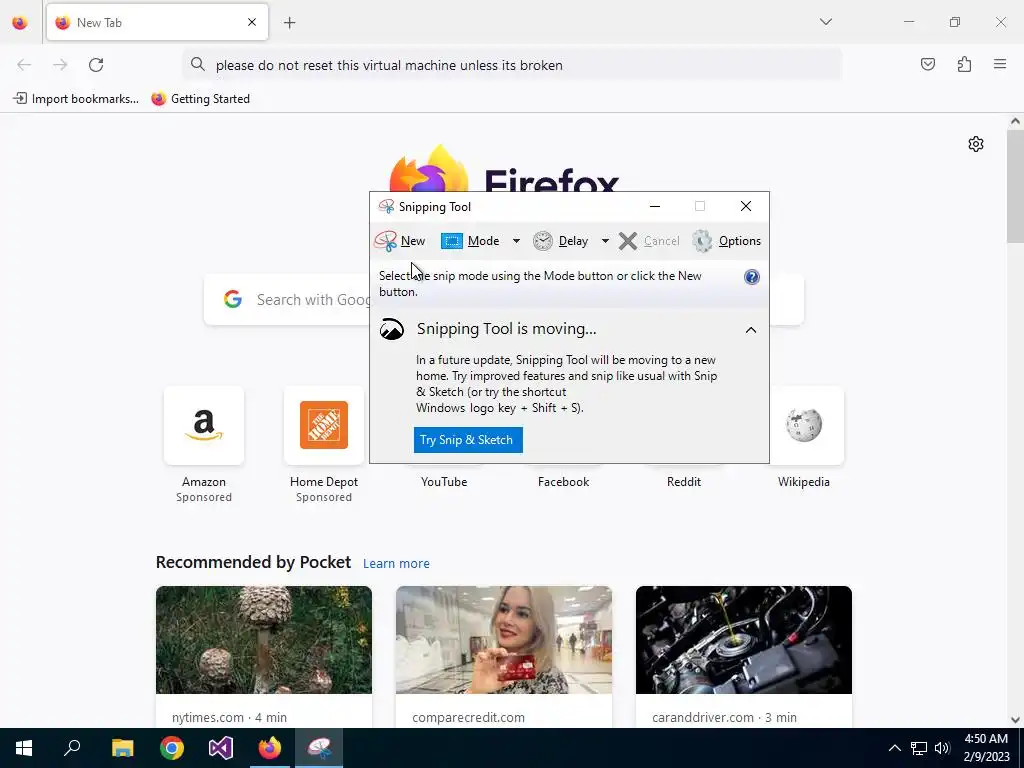The image size is (1024, 768).
Task: Click New snip in Snipping Tool
Action: point(400,241)
